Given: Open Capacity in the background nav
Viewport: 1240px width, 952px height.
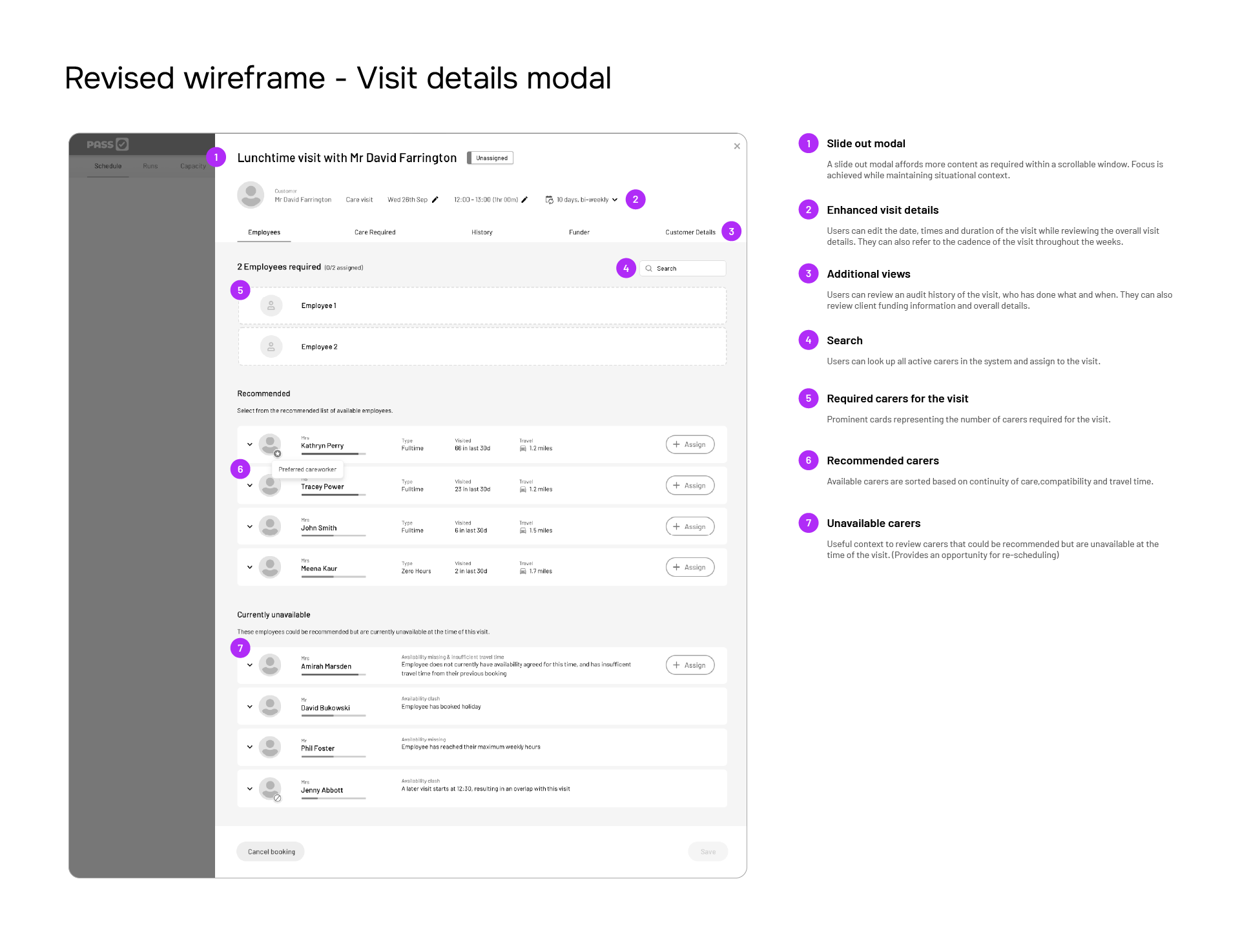Looking at the screenshot, I should pos(193,167).
